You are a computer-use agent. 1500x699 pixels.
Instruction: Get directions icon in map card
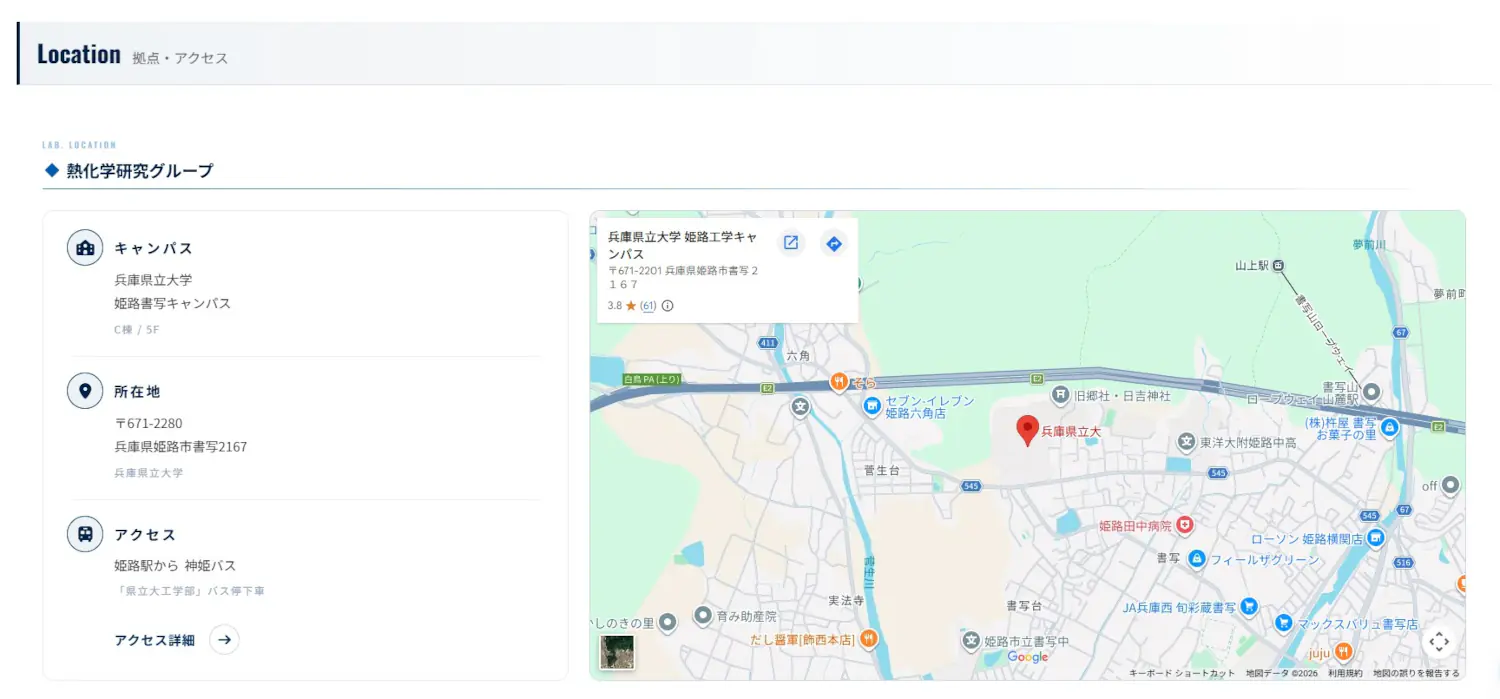coord(834,243)
